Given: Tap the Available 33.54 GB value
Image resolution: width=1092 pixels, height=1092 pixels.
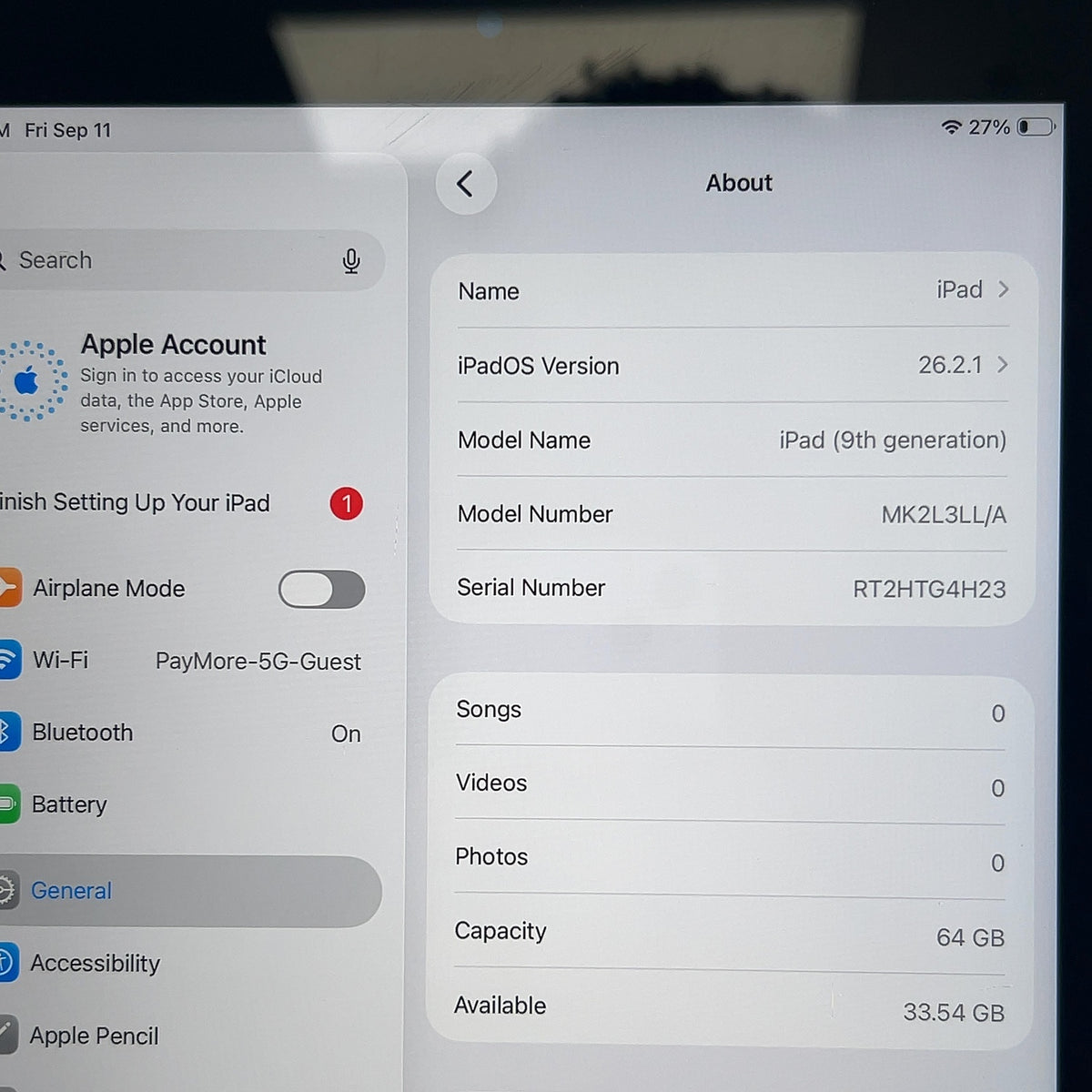Looking at the screenshot, I should point(954,1012).
